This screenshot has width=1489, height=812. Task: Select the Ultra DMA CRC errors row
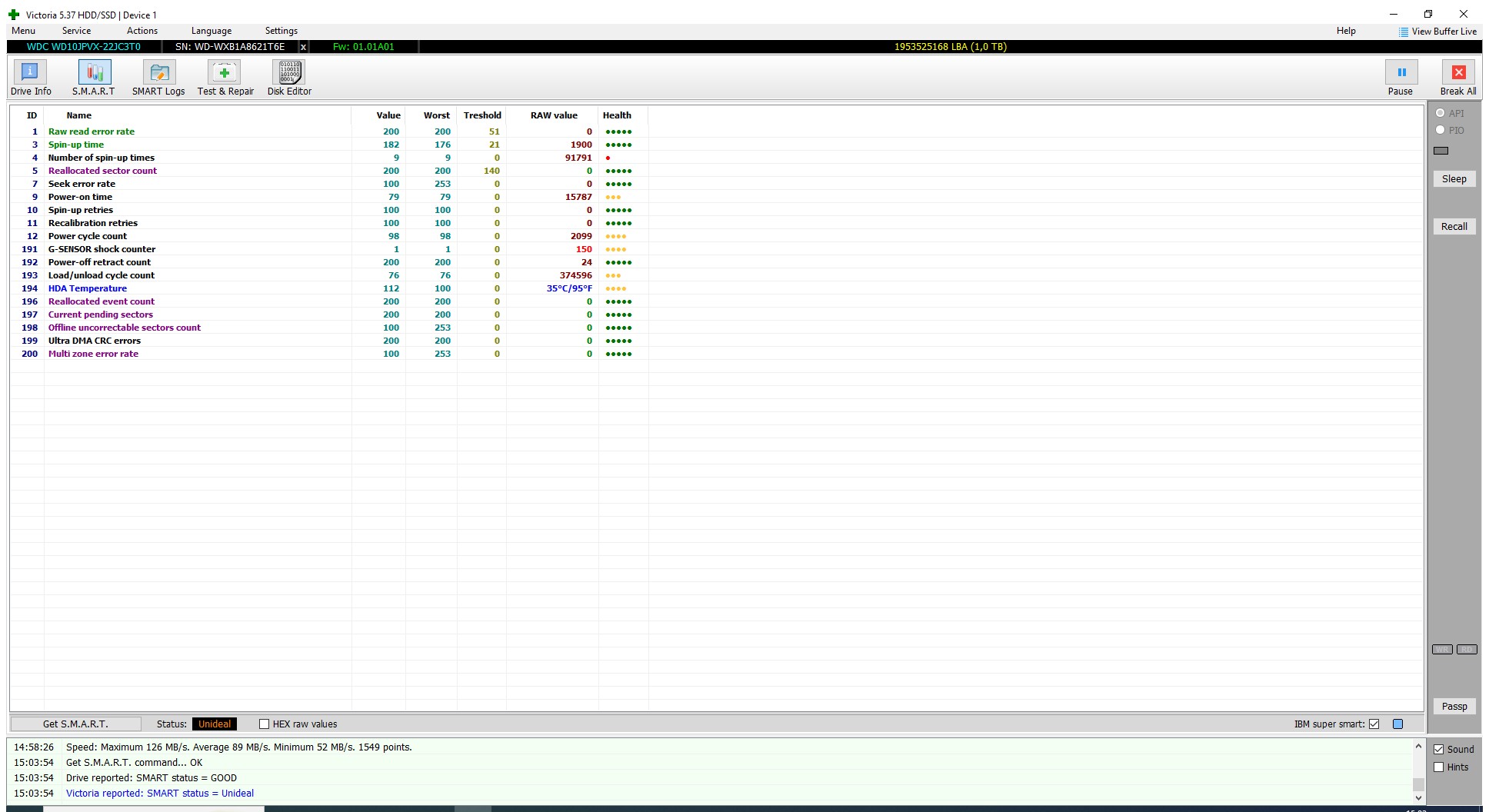(x=329, y=341)
